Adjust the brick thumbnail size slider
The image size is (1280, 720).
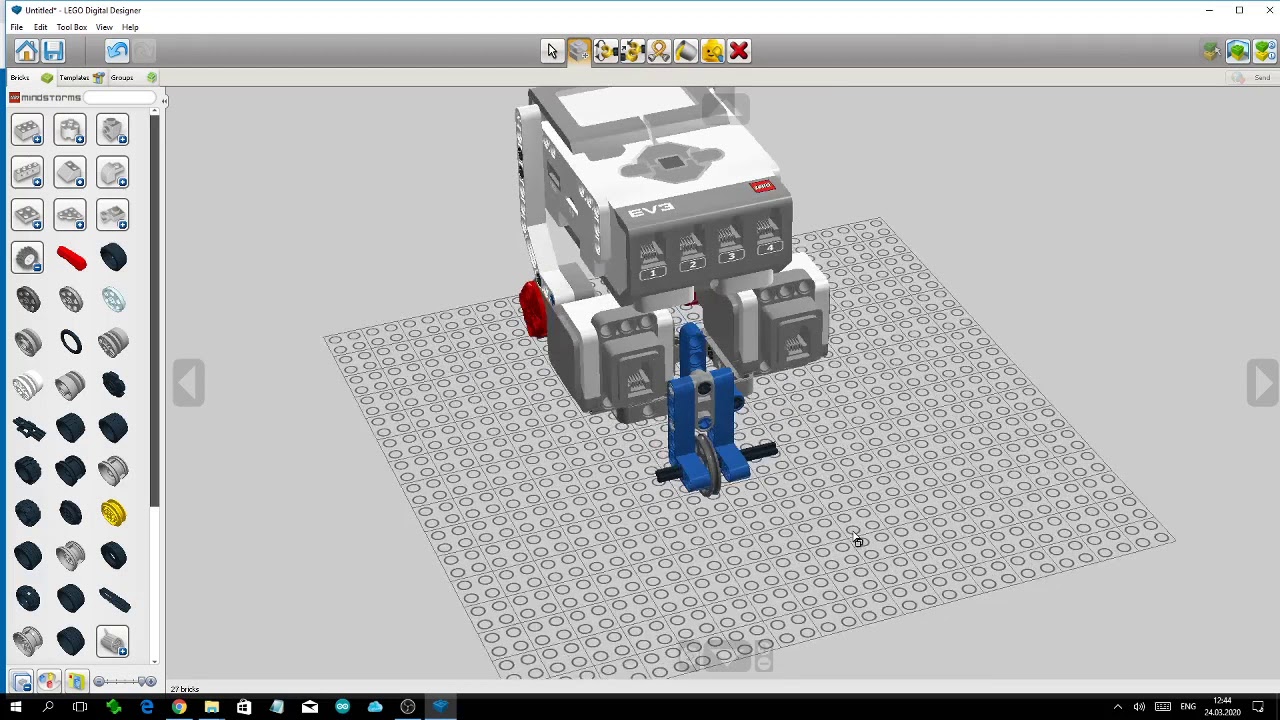[124, 682]
